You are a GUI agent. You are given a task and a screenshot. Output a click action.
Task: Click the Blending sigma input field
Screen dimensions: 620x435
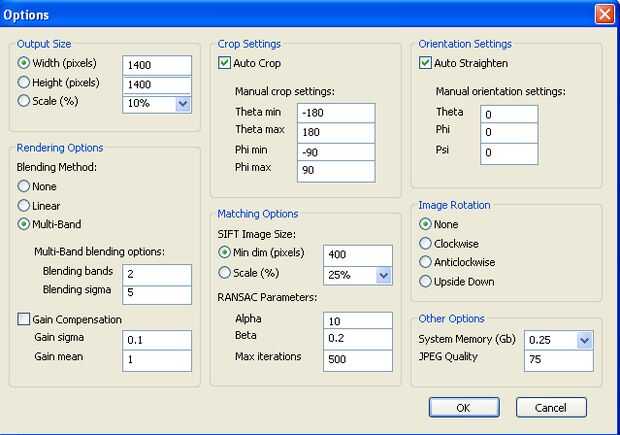coord(157,294)
